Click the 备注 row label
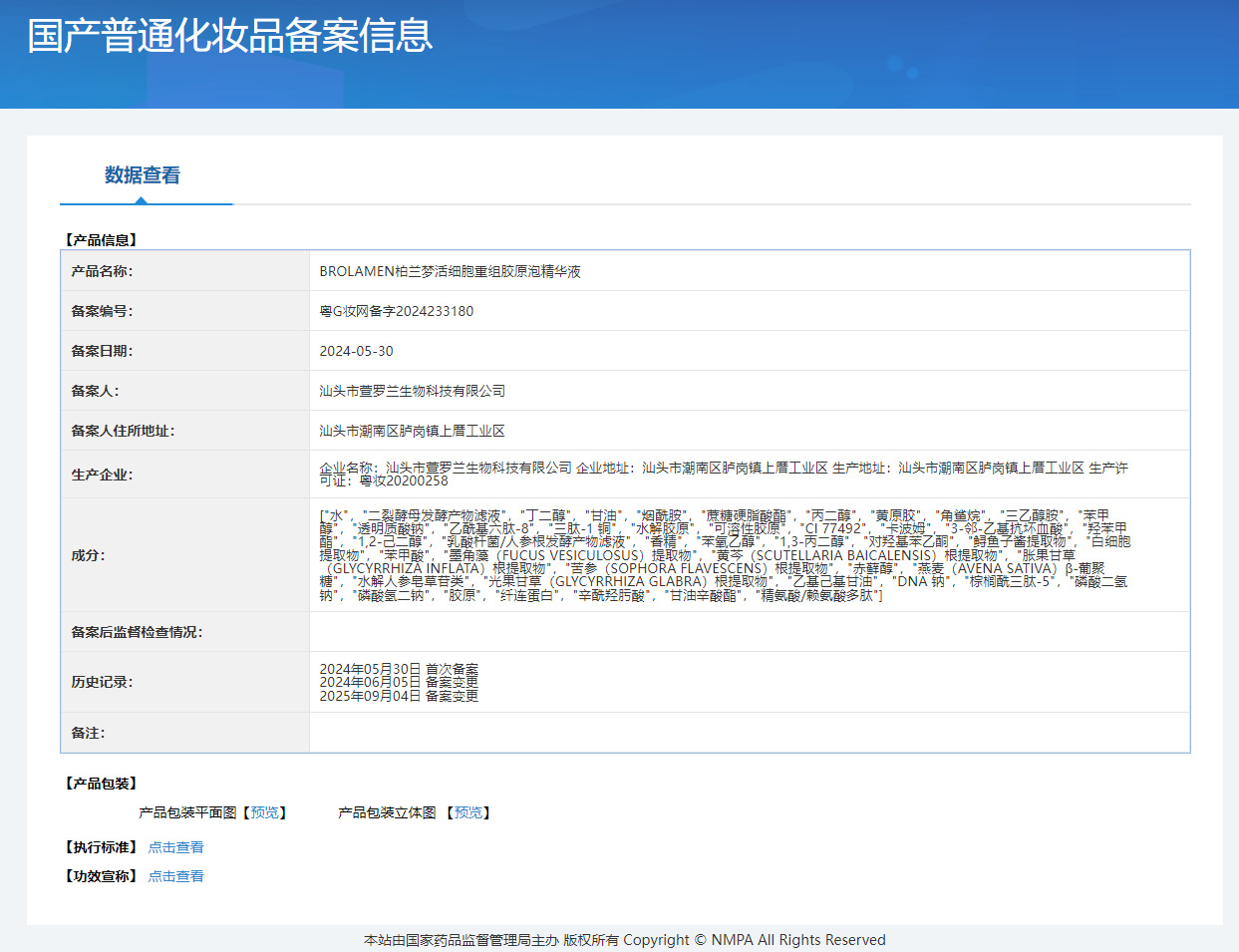 click(x=88, y=733)
